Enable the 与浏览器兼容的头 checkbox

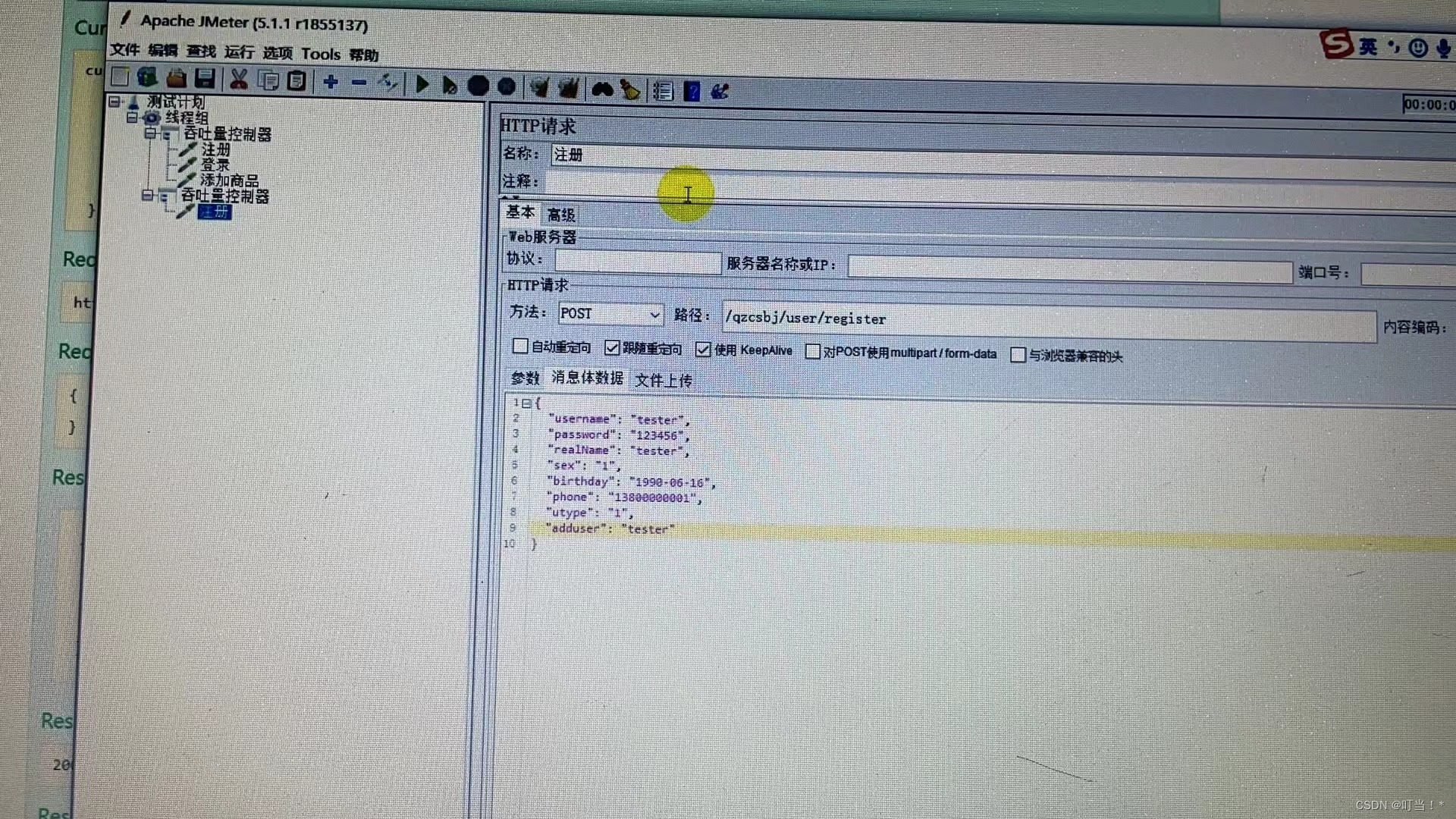click(1018, 355)
